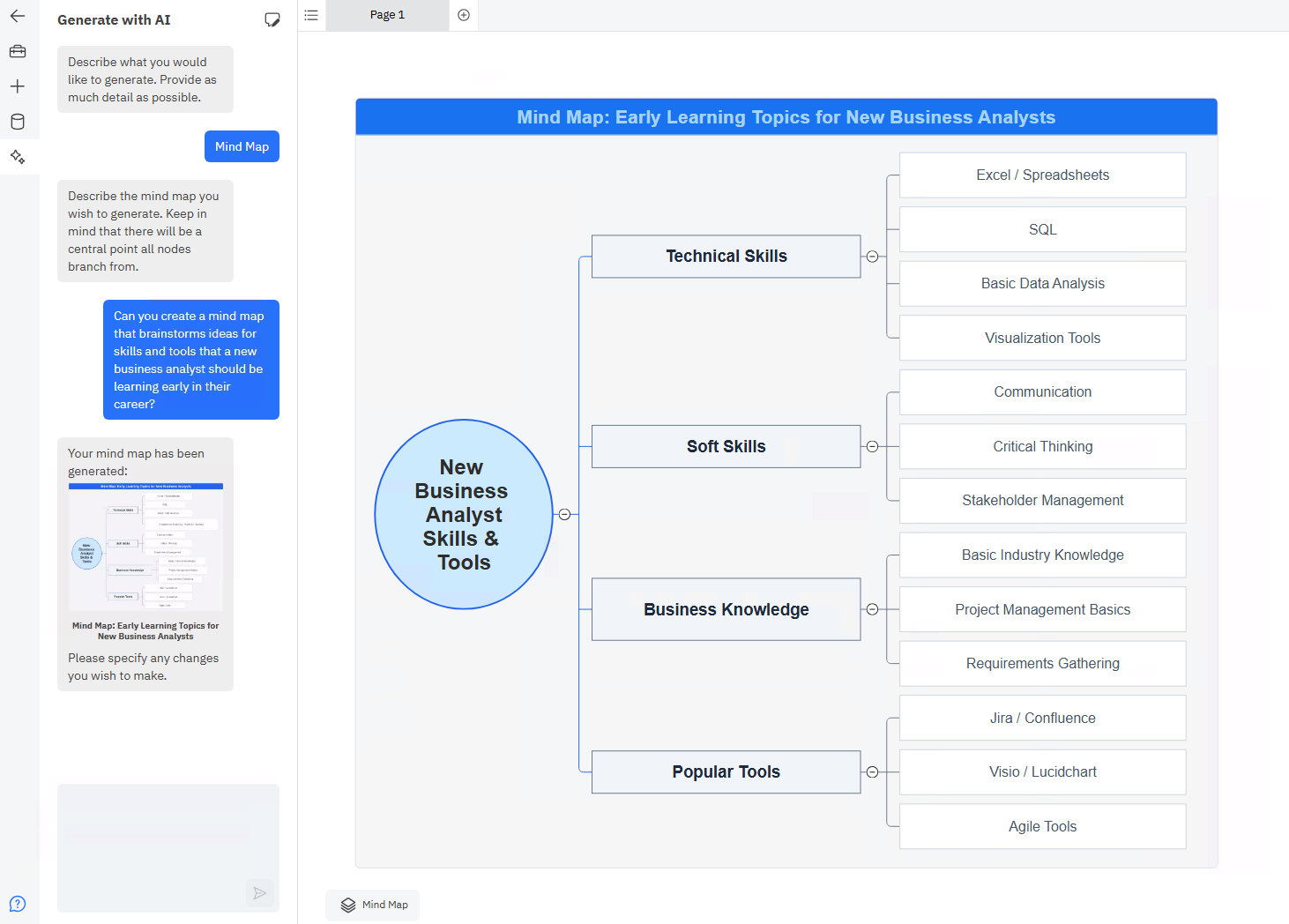Image resolution: width=1289 pixels, height=924 pixels.
Task: Open the database cylinder icon
Action: coord(18,122)
